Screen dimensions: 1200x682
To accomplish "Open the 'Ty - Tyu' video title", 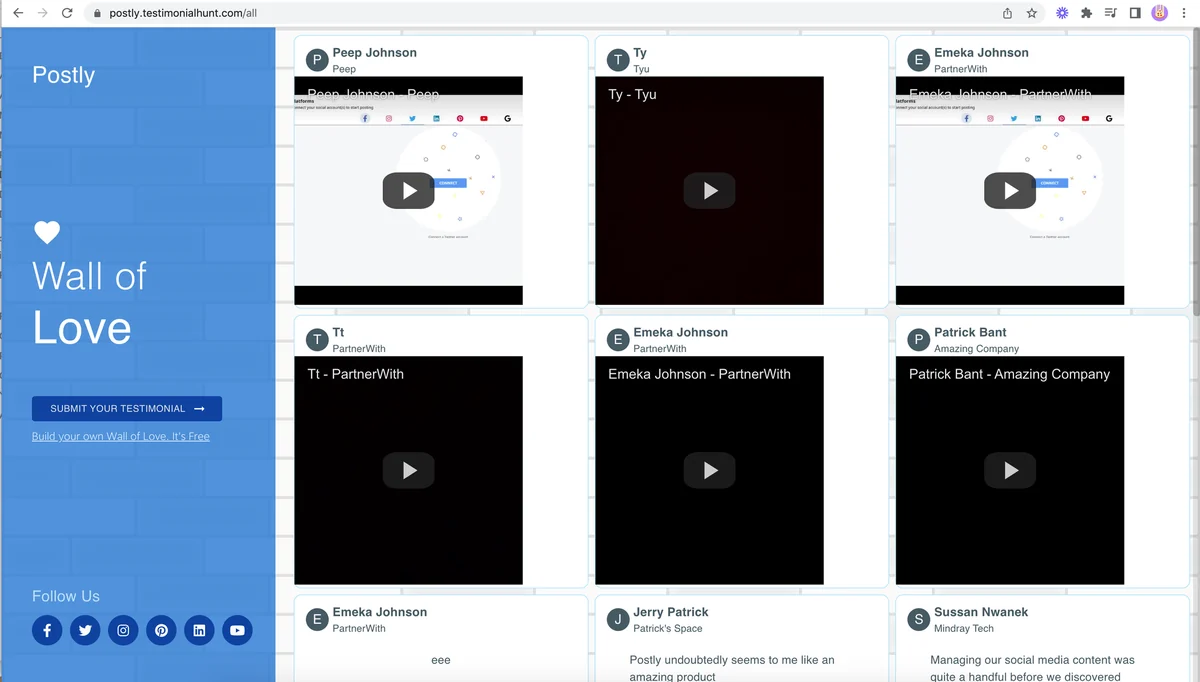I will click(632, 94).
